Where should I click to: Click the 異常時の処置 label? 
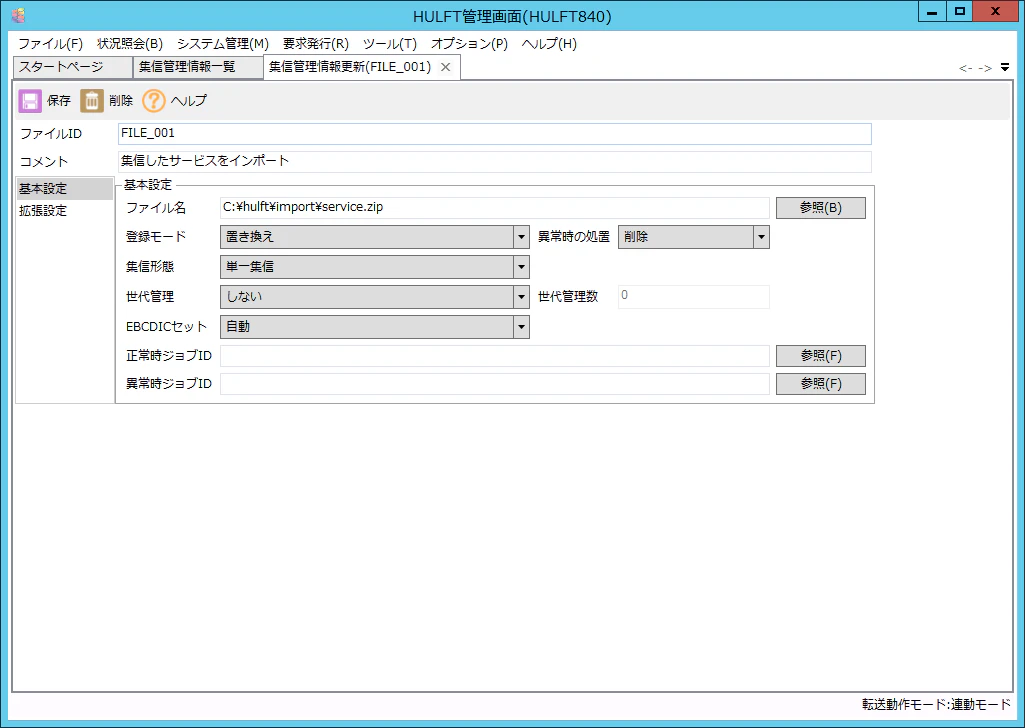tap(573, 237)
